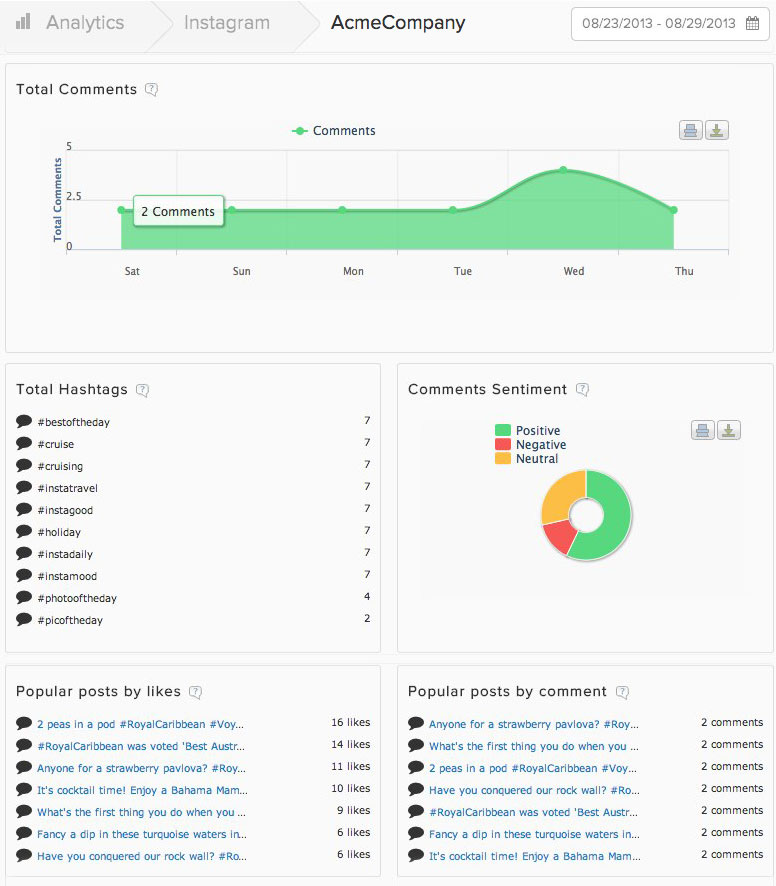Open the '2 peas in a pod' post with 16 likes
776x886 pixels.
140,724
